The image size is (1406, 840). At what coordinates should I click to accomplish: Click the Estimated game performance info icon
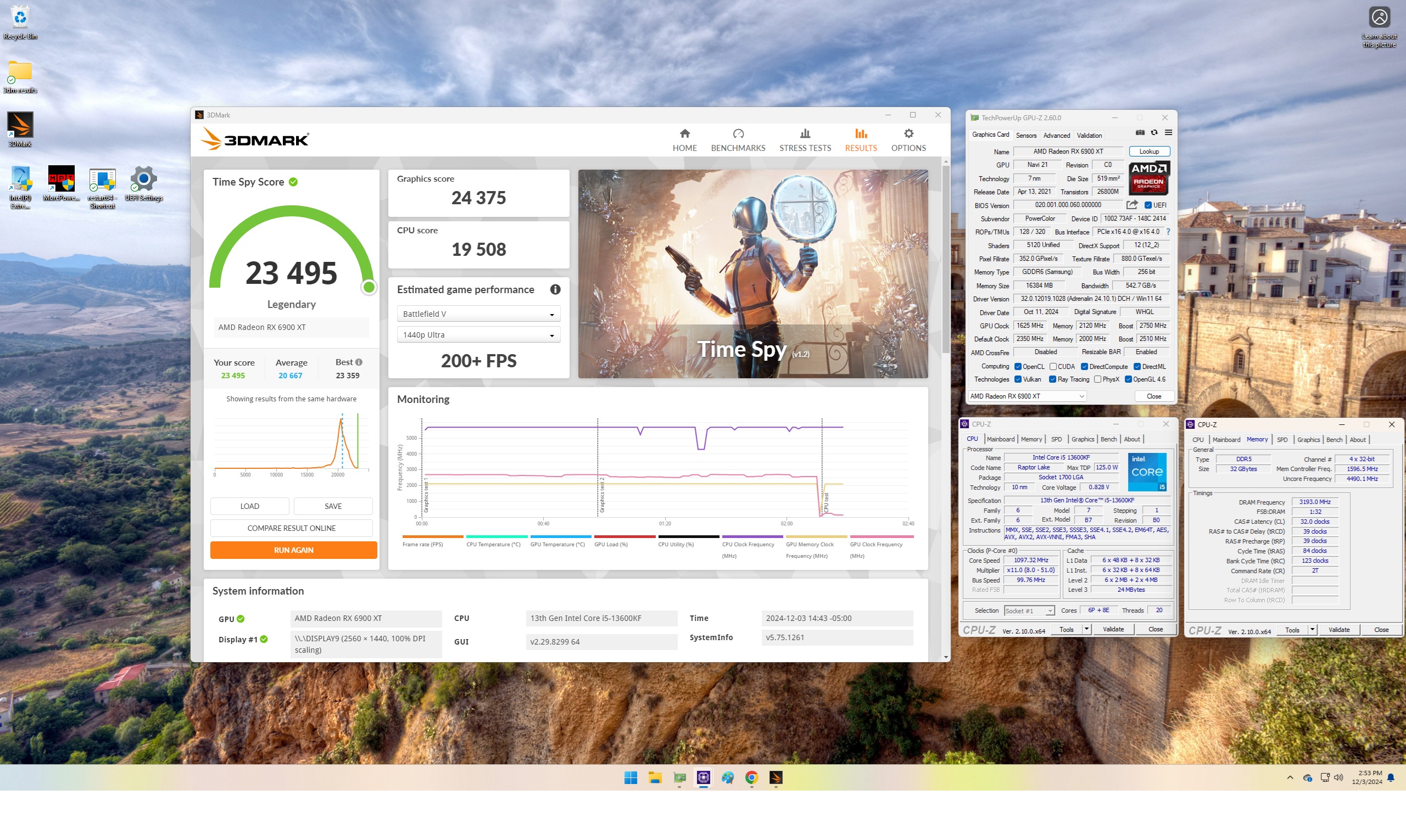point(555,289)
